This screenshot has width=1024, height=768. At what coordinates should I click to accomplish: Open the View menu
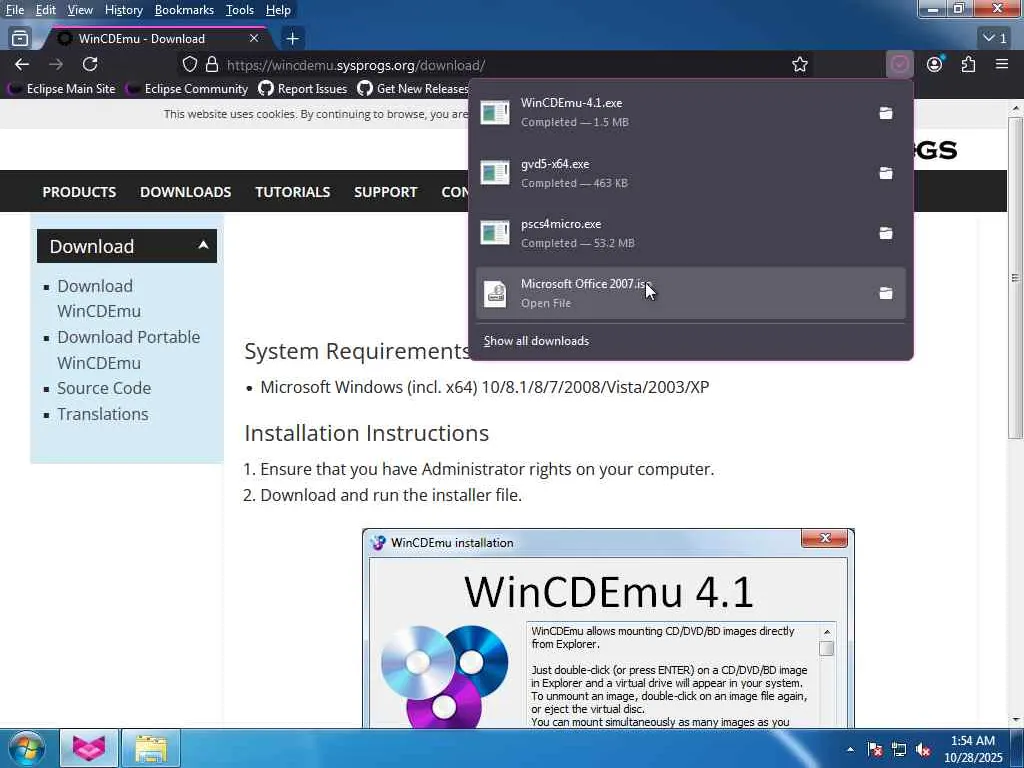pyautogui.click(x=80, y=10)
